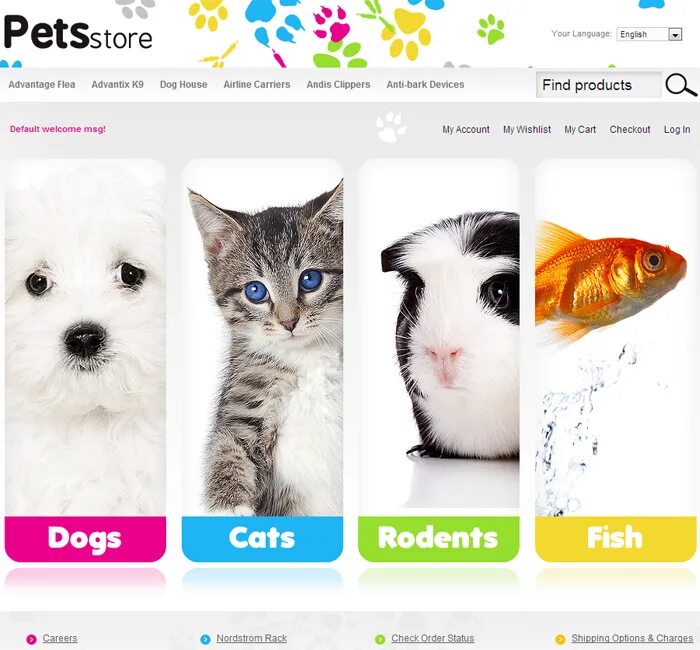The height and width of the screenshot is (650, 700).
Task: Select the goldfish category image
Action: pyautogui.click(x=616, y=338)
